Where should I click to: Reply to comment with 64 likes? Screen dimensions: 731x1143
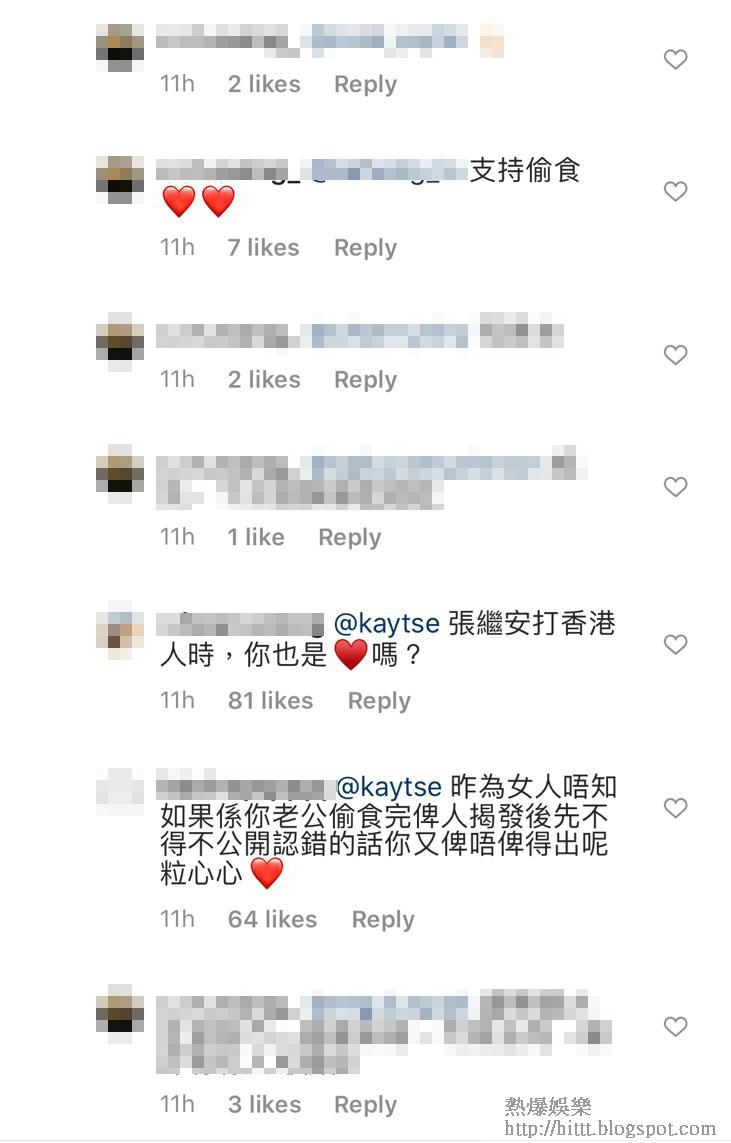(383, 920)
